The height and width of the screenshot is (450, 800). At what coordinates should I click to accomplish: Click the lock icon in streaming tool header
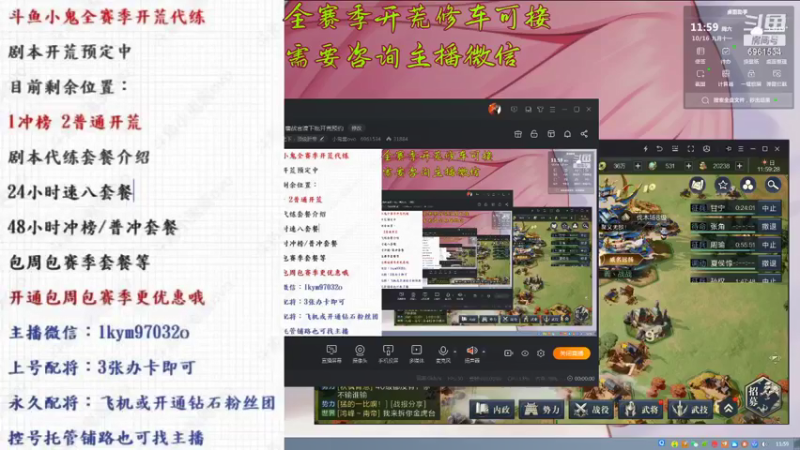pyautogui.click(x=534, y=134)
